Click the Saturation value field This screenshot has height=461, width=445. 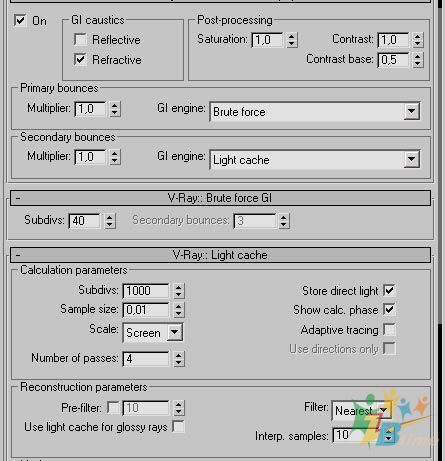coord(267,40)
